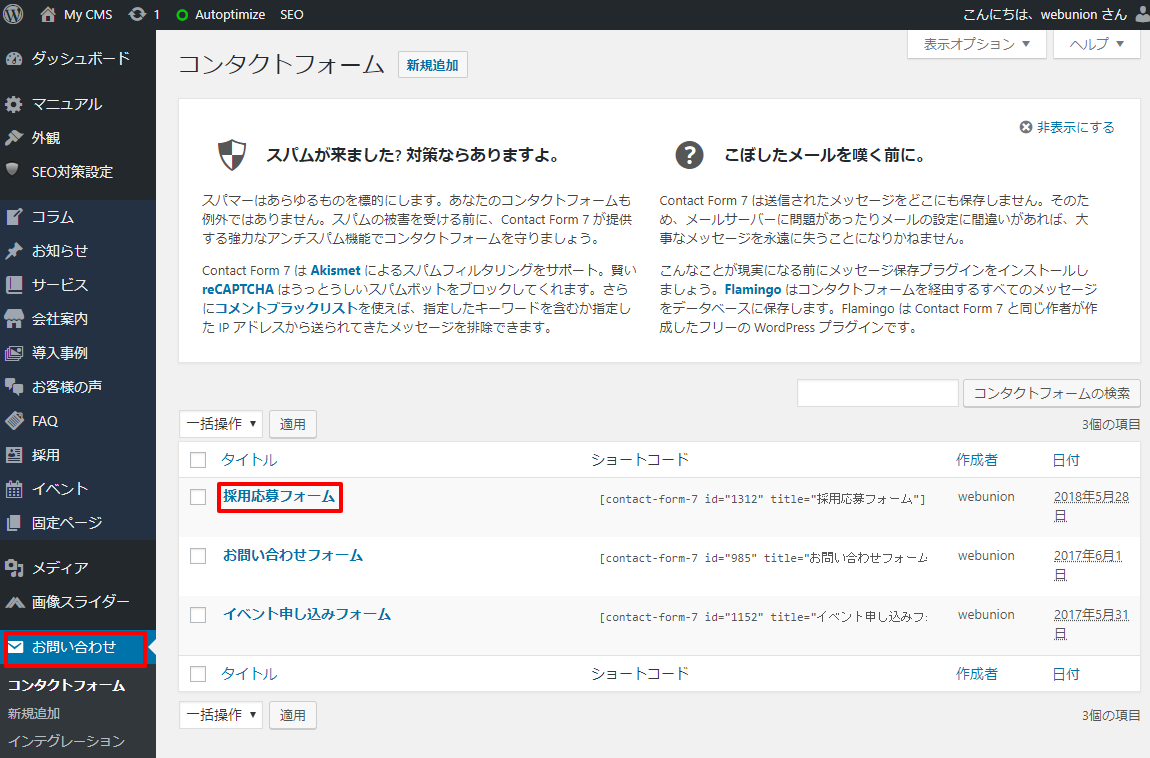
Task: Click the My CMS home icon
Action: point(48,14)
